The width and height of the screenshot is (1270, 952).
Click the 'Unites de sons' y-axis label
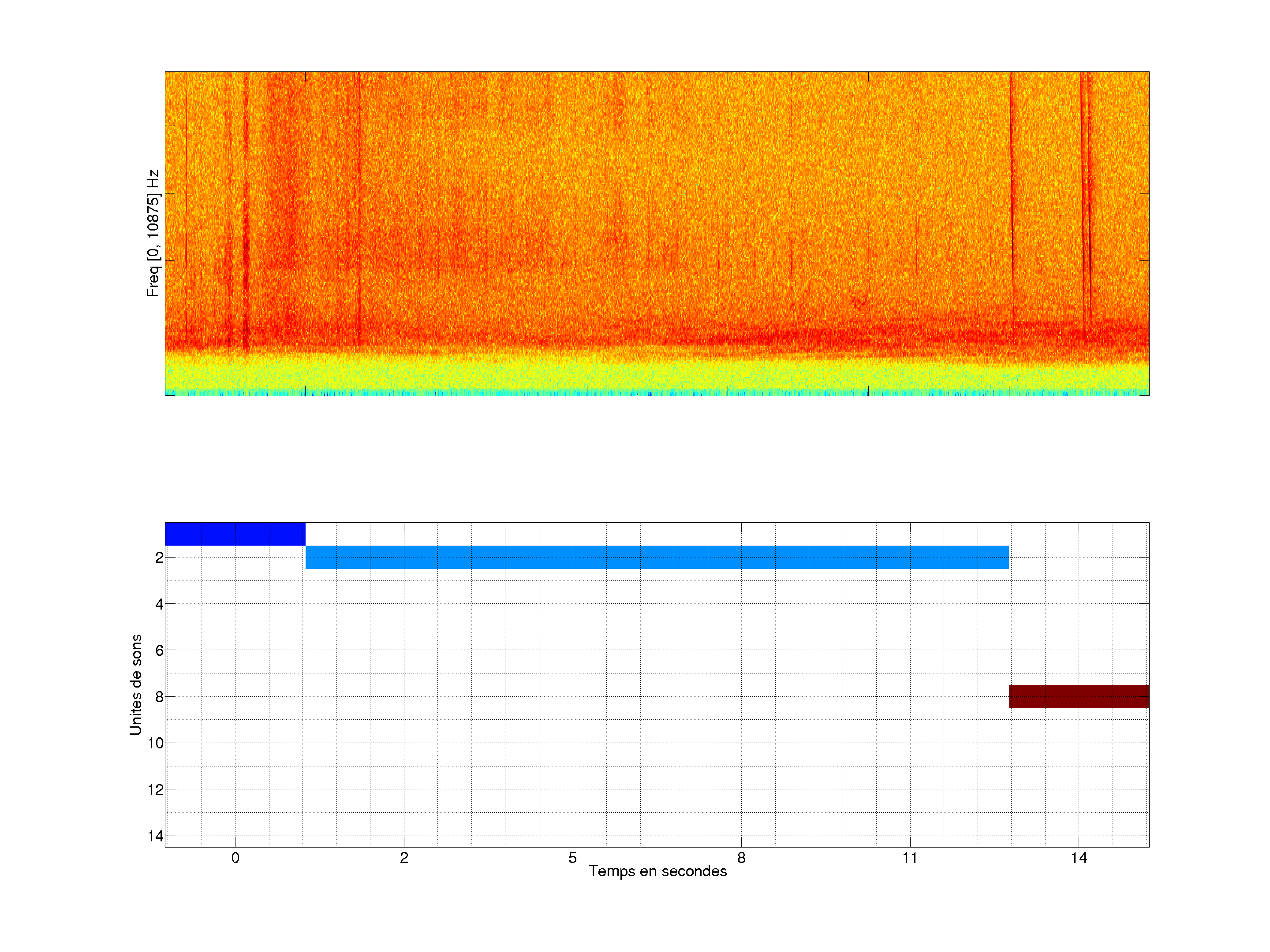[x=135, y=684]
